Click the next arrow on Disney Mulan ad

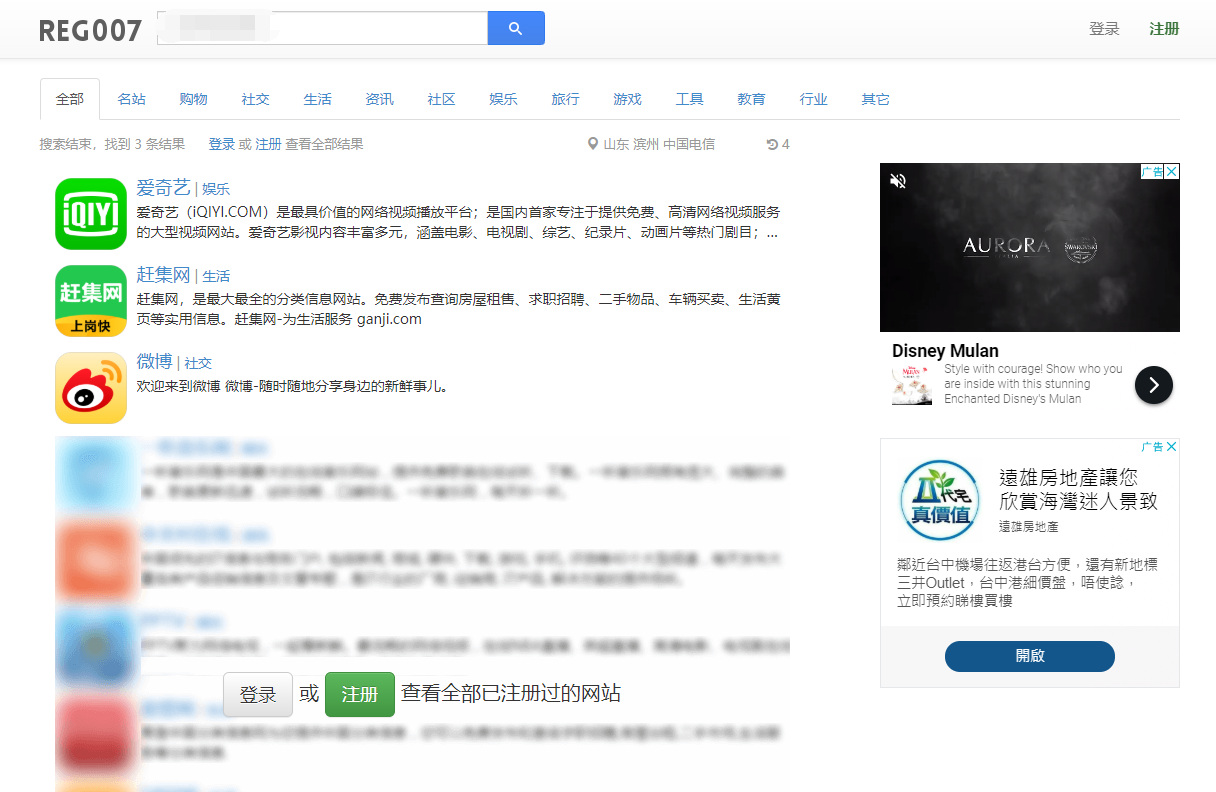(x=1153, y=385)
